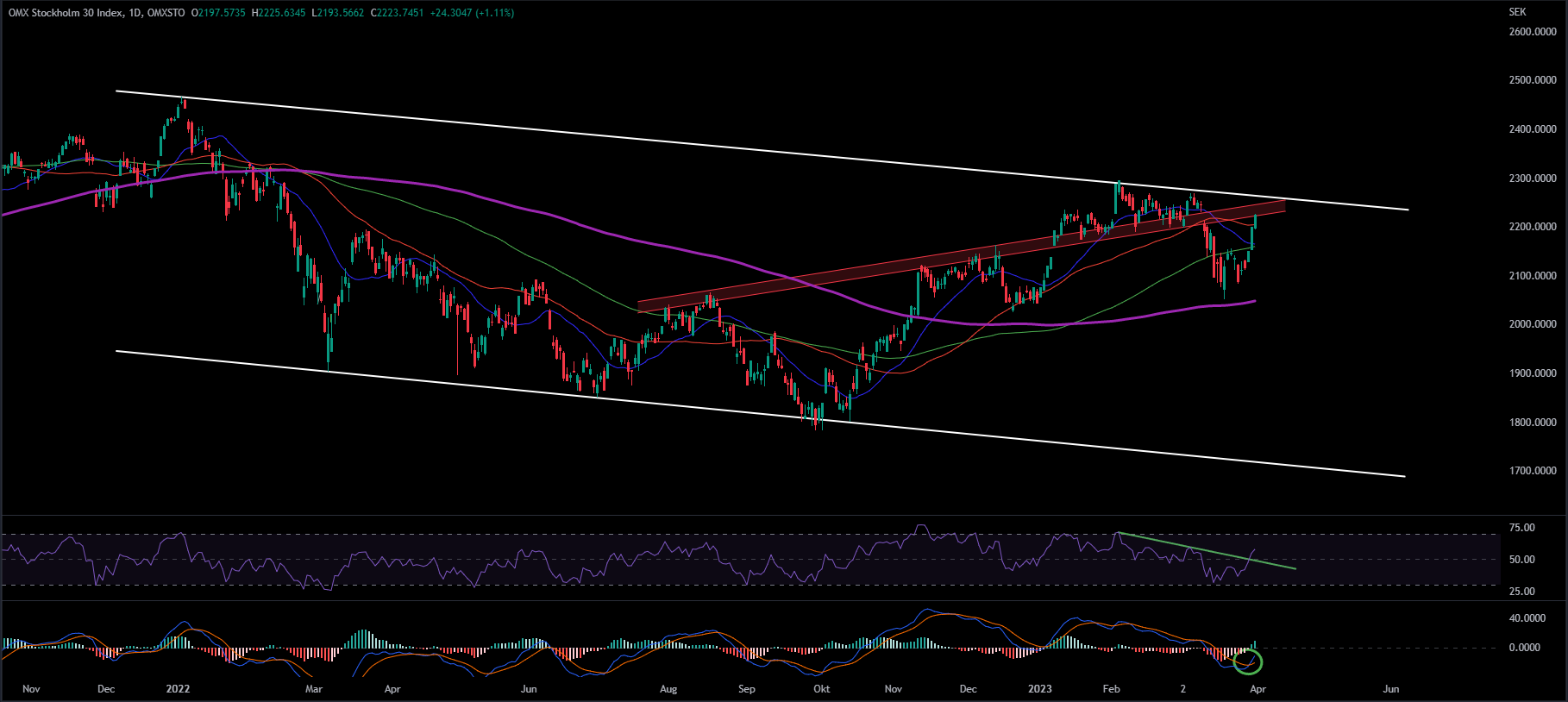Click the Jun label at far right of time axis
This screenshot has height=702, width=1568.
click(1390, 689)
